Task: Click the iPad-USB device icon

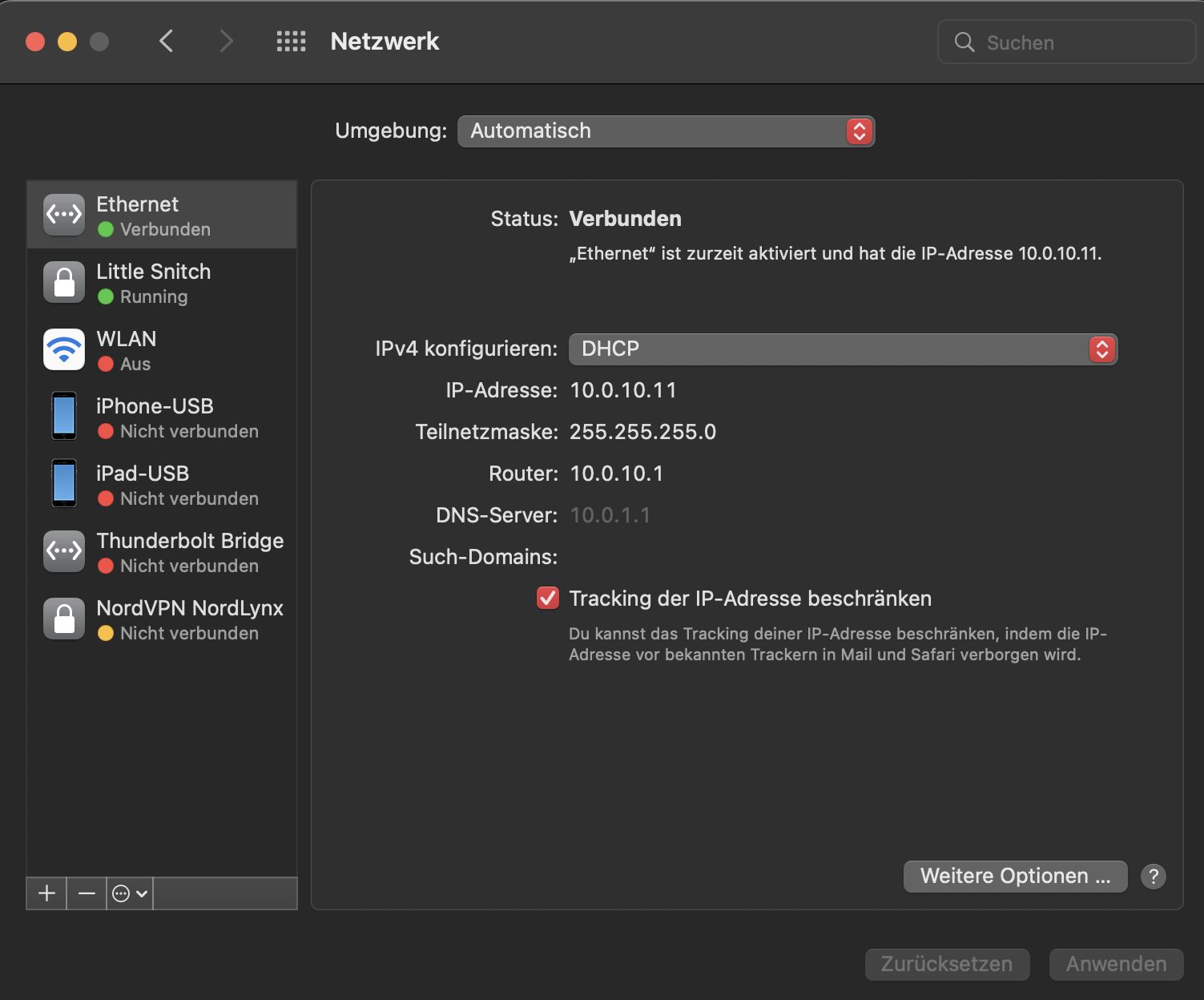Action: click(64, 483)
